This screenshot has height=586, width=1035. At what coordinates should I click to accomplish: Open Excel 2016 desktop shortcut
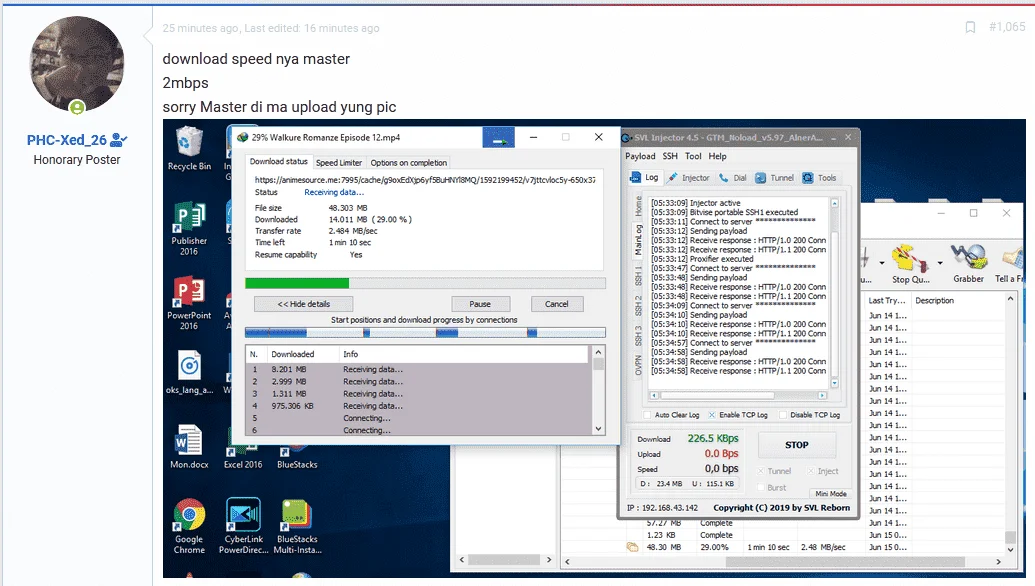click(243, 457)
